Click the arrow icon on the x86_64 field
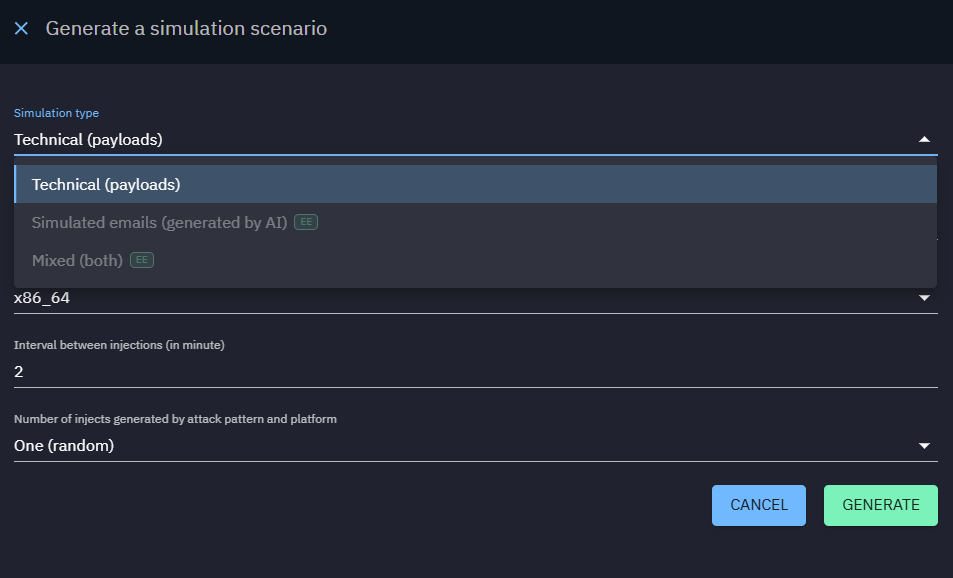 point(924,298)
